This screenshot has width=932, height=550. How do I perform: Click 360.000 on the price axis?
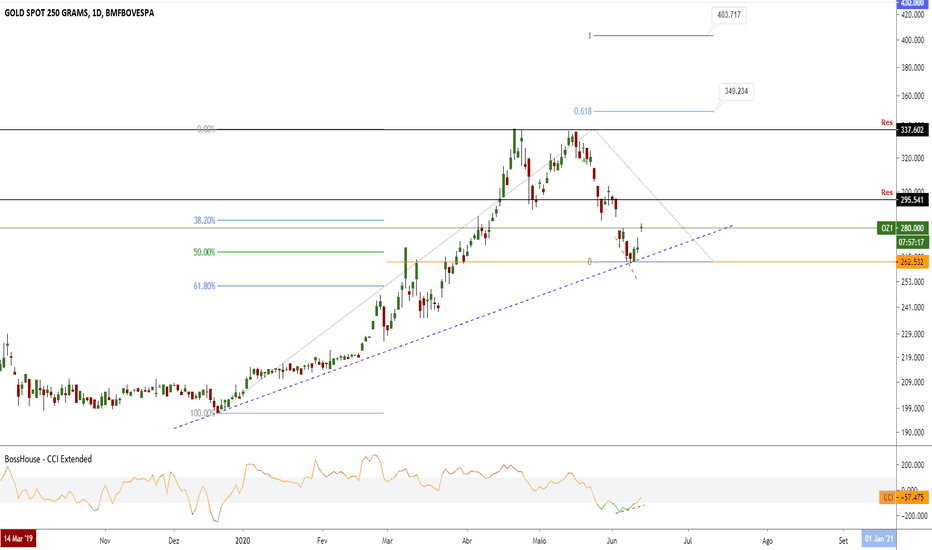tap(912, 96)
